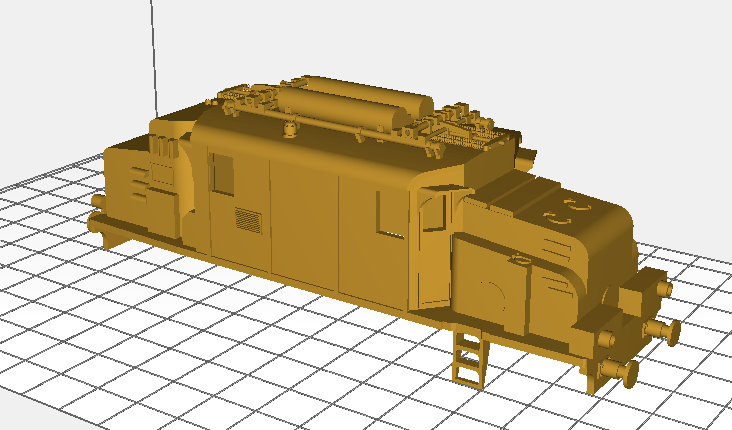The height and width of the screenshot is (430, 732).
Task: Click the square window beside the cab door
Action: pyautogui.click(x=391, y=214)
